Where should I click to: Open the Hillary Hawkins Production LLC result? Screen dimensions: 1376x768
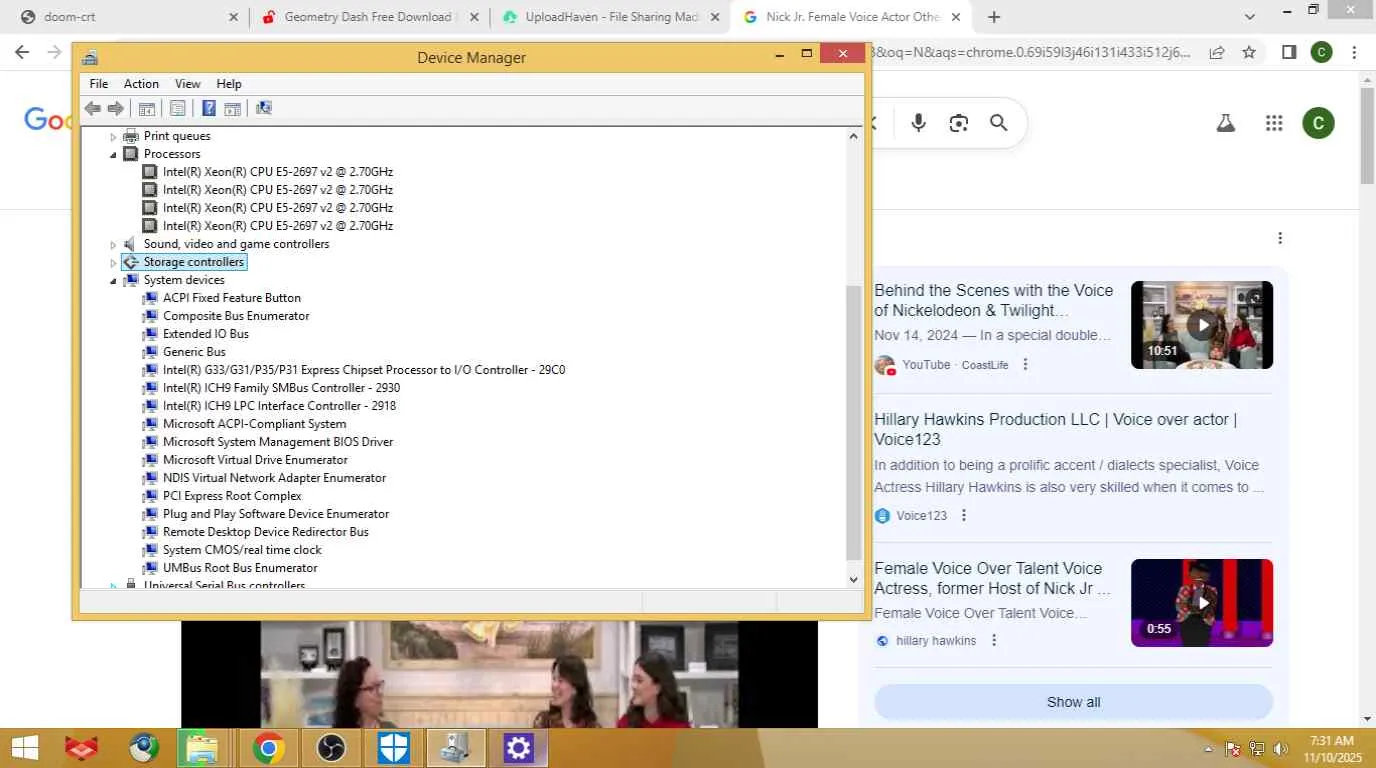point(1056,430)
